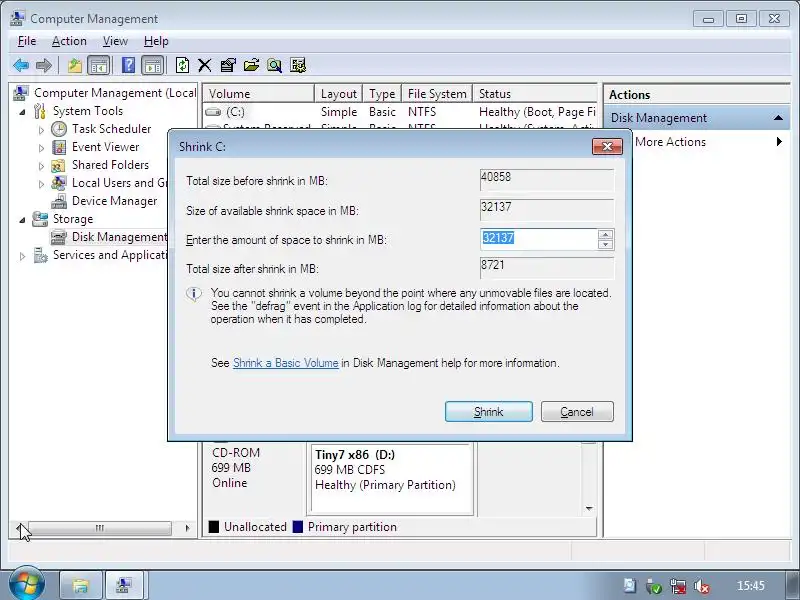800x600 pixels.
Task: Click the File System column header
Action: pos(437,94)
